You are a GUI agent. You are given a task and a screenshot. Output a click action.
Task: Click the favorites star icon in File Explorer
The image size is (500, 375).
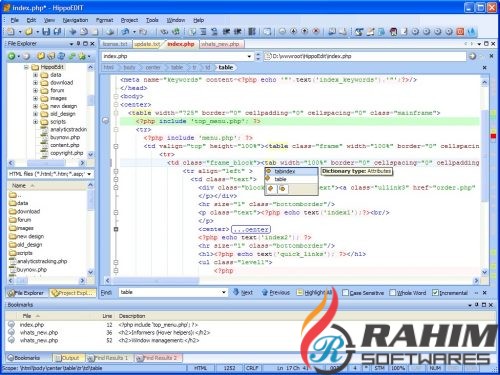[82, 56]
